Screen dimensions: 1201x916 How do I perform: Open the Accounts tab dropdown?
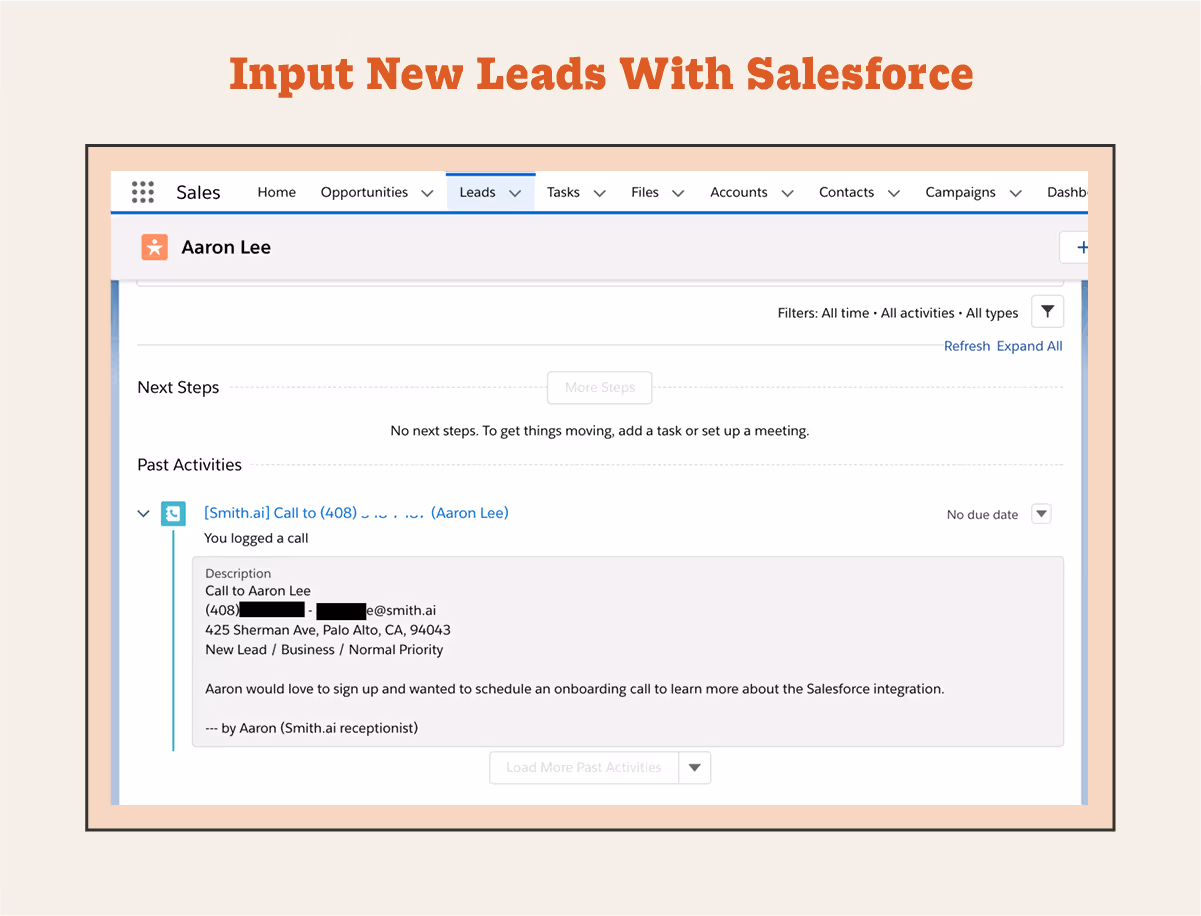pos(787,192)
